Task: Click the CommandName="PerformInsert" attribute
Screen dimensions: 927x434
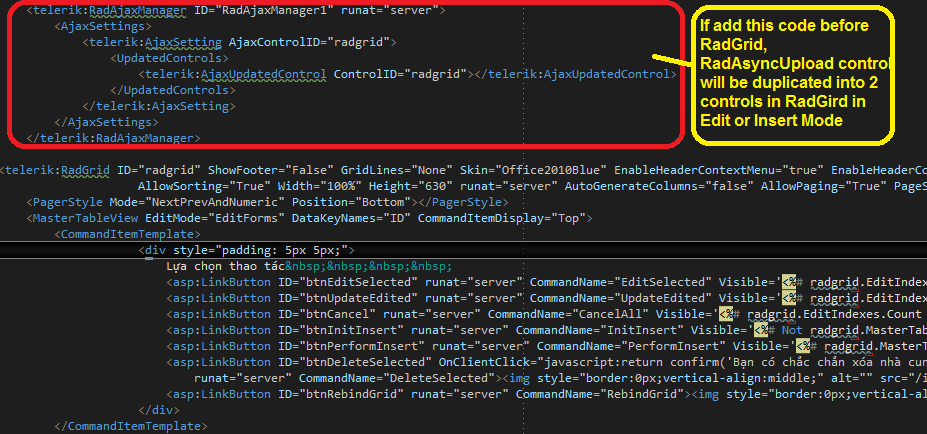Action: [631, 346]
